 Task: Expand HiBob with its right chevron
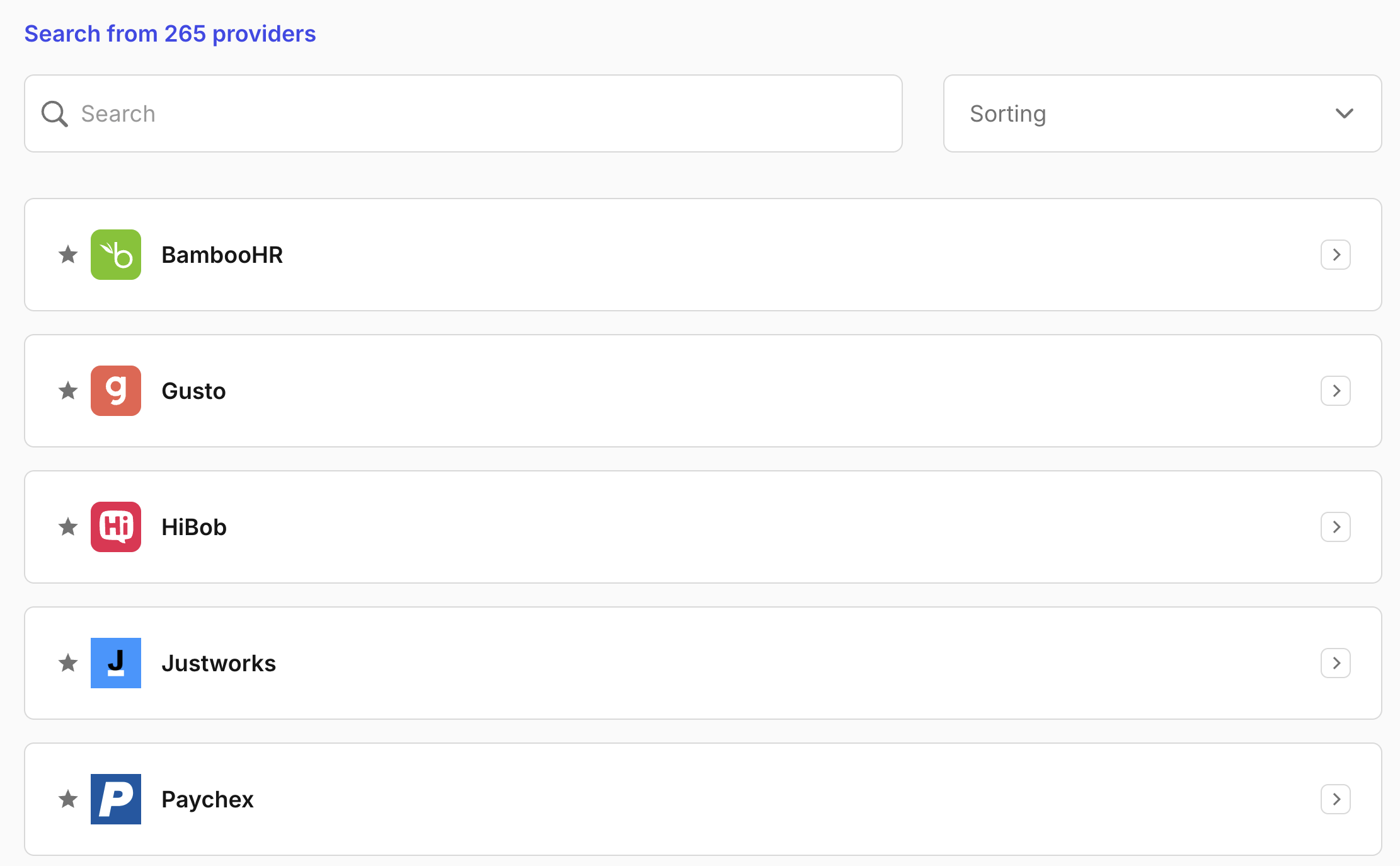(x=1336, y=527)
